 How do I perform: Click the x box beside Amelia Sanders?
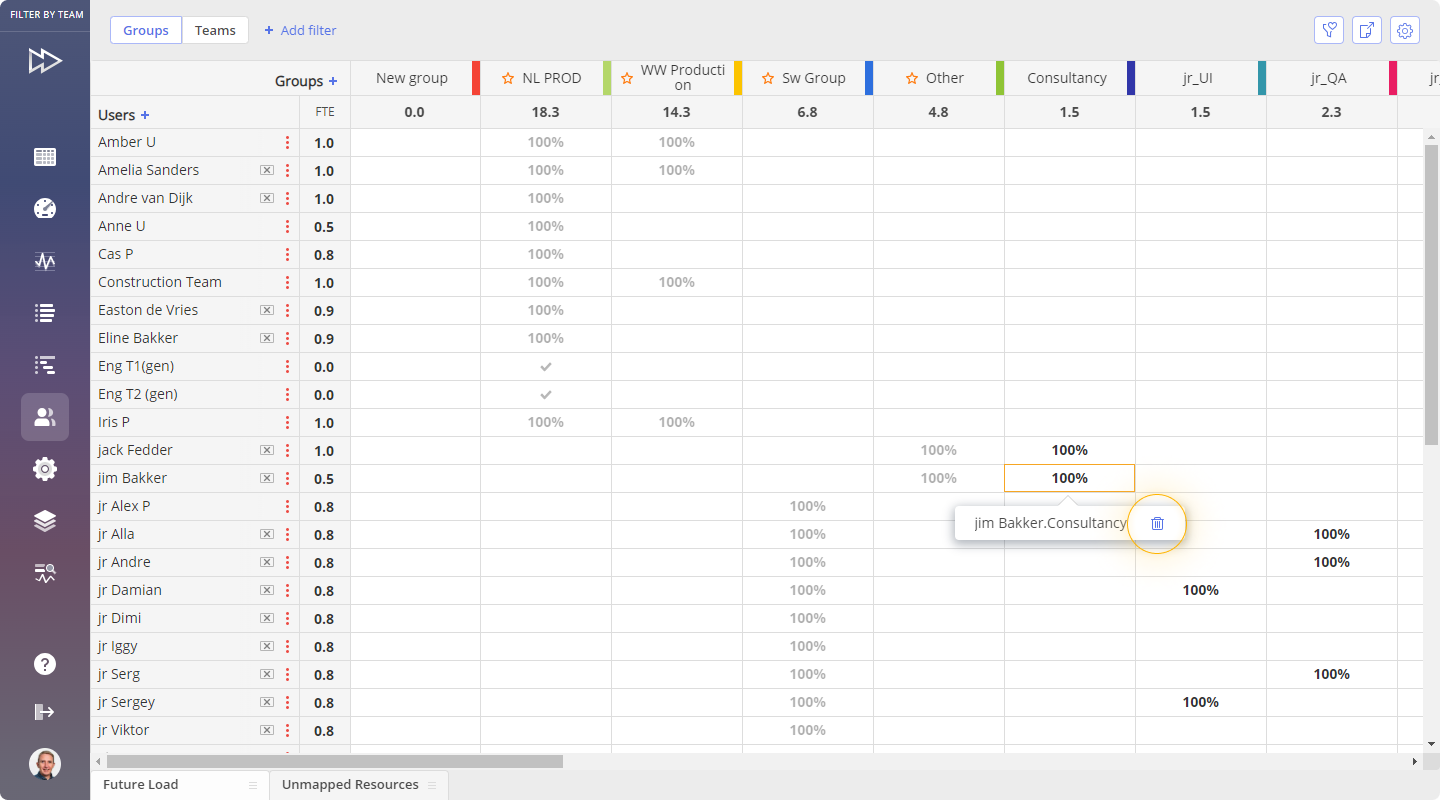[x=266, y=170]
